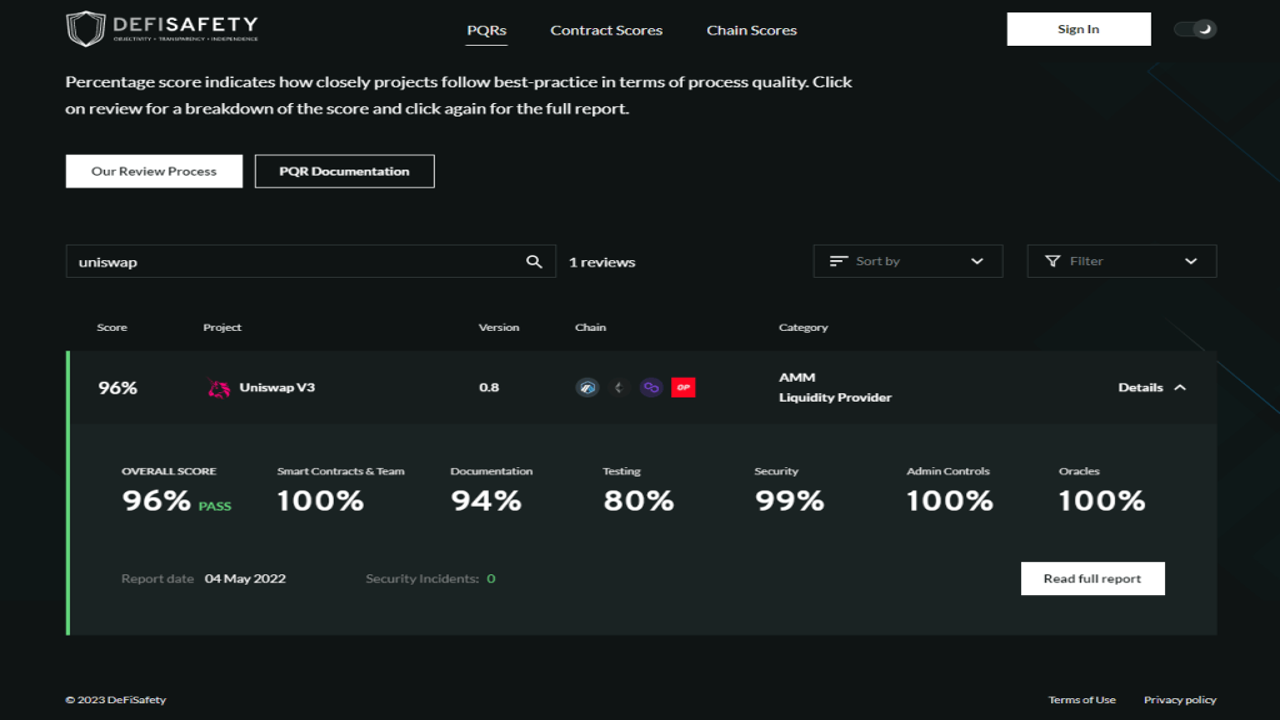The width and height of the screenshot is (1280, 720).
Task: Open the PQRs tab
Action: [487, 30]
